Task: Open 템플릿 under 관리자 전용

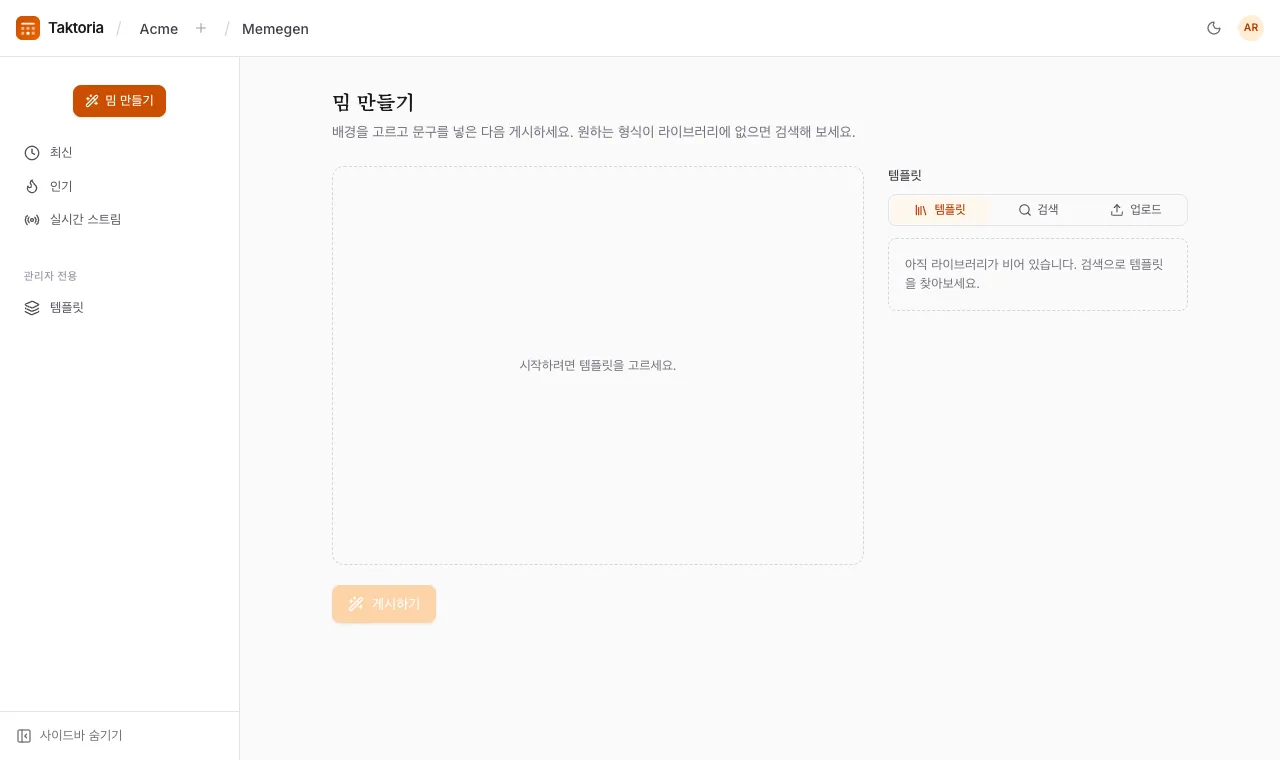Action: (120, 308)
